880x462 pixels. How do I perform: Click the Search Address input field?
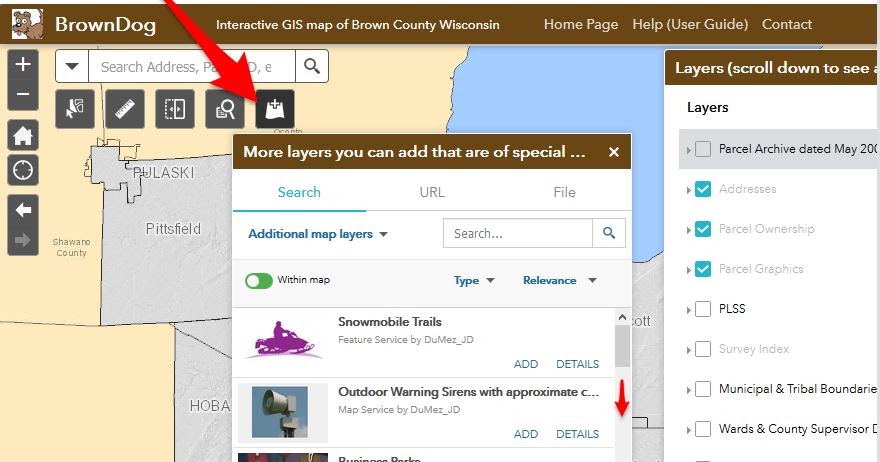coord(192,66)
